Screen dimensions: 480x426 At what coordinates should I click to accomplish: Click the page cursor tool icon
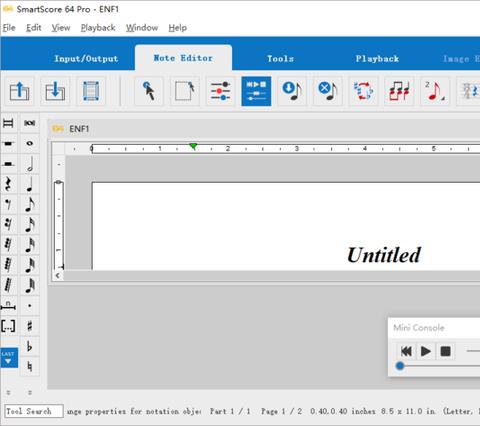tap(185, 91)
